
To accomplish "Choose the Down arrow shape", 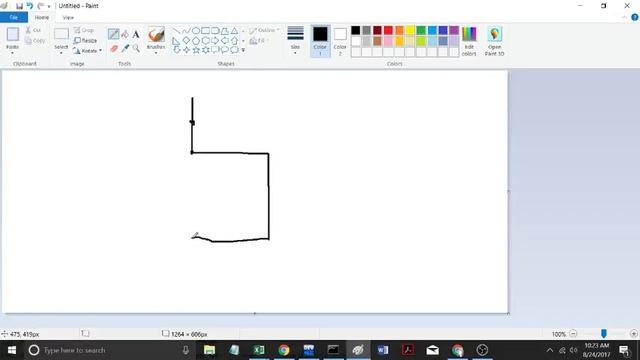I will coord(176,50).
